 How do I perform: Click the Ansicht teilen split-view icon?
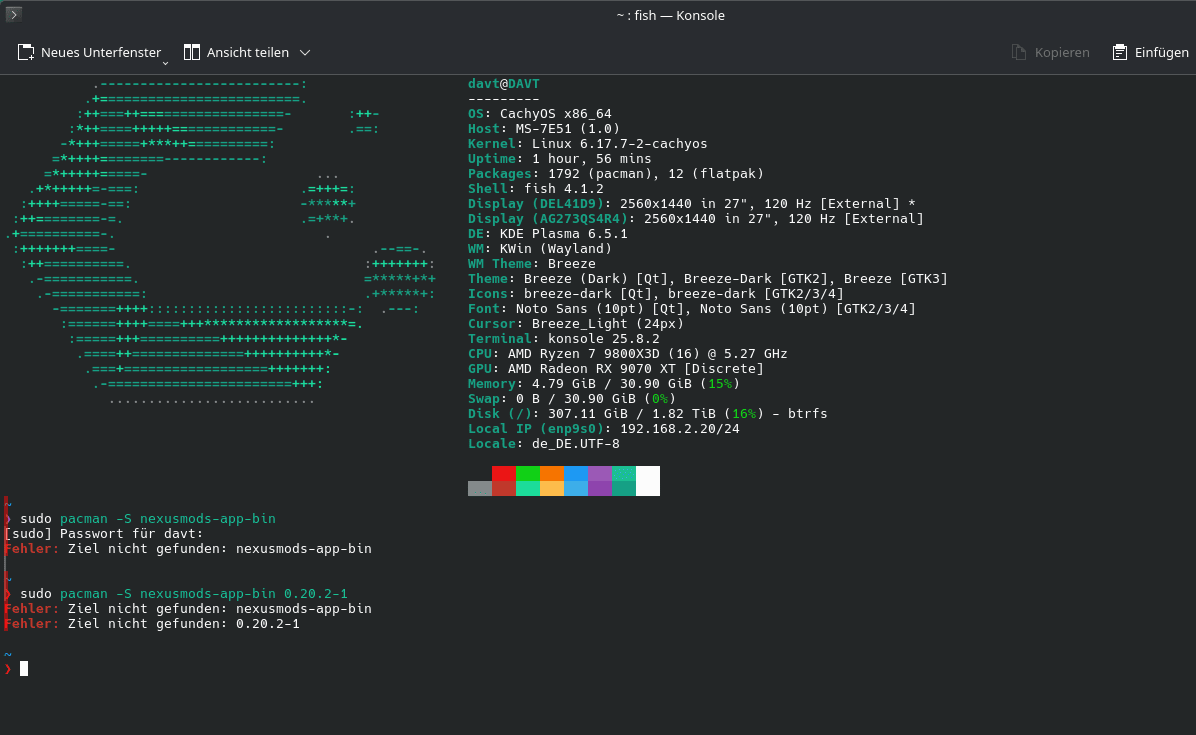pos(191,52)
